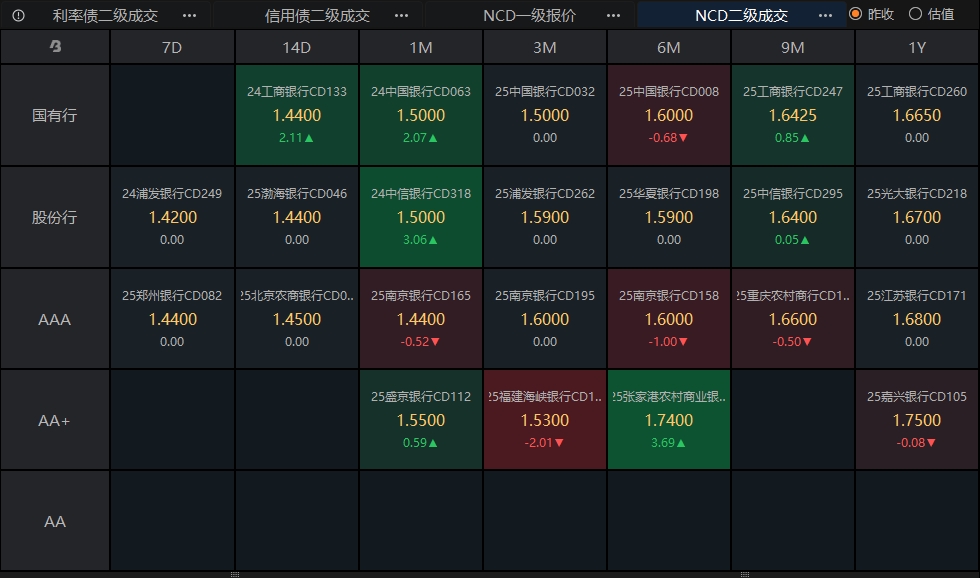Open the 25华夏银行CD198 cell

click(x=669, y=217)
